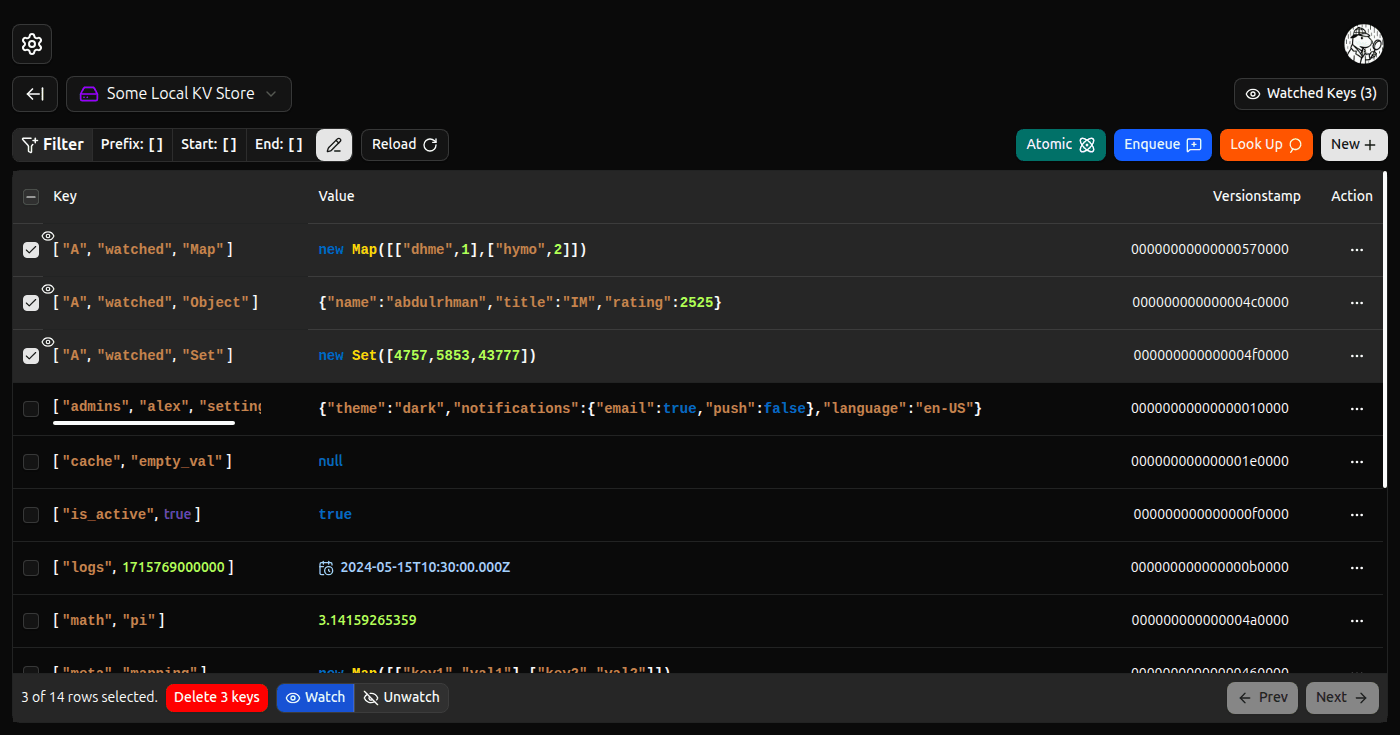
Task: Open the Atomic operations button
Action: click(1061, 144)
